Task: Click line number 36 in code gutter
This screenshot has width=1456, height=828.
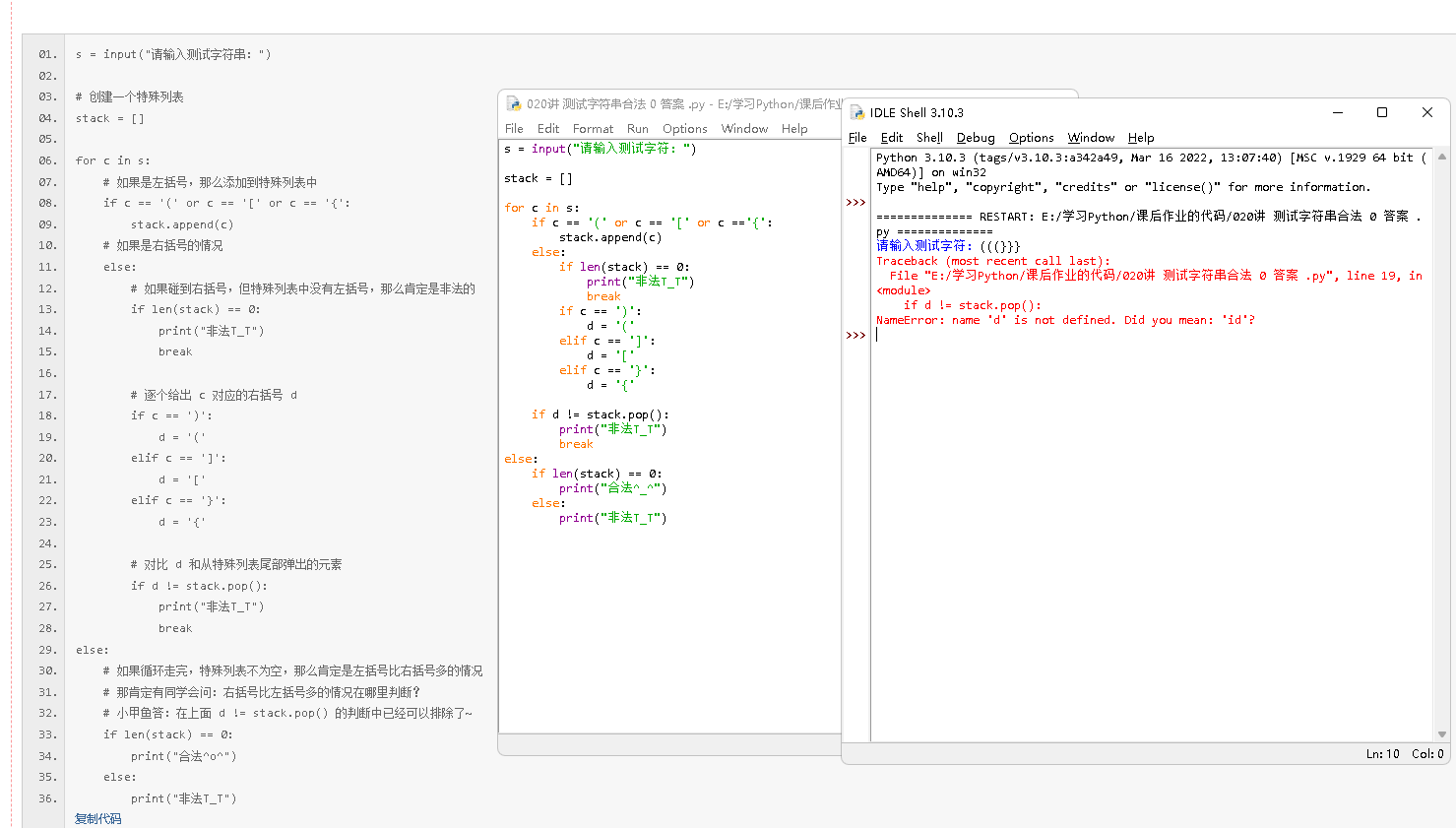Action: click(x=47, y=798)
